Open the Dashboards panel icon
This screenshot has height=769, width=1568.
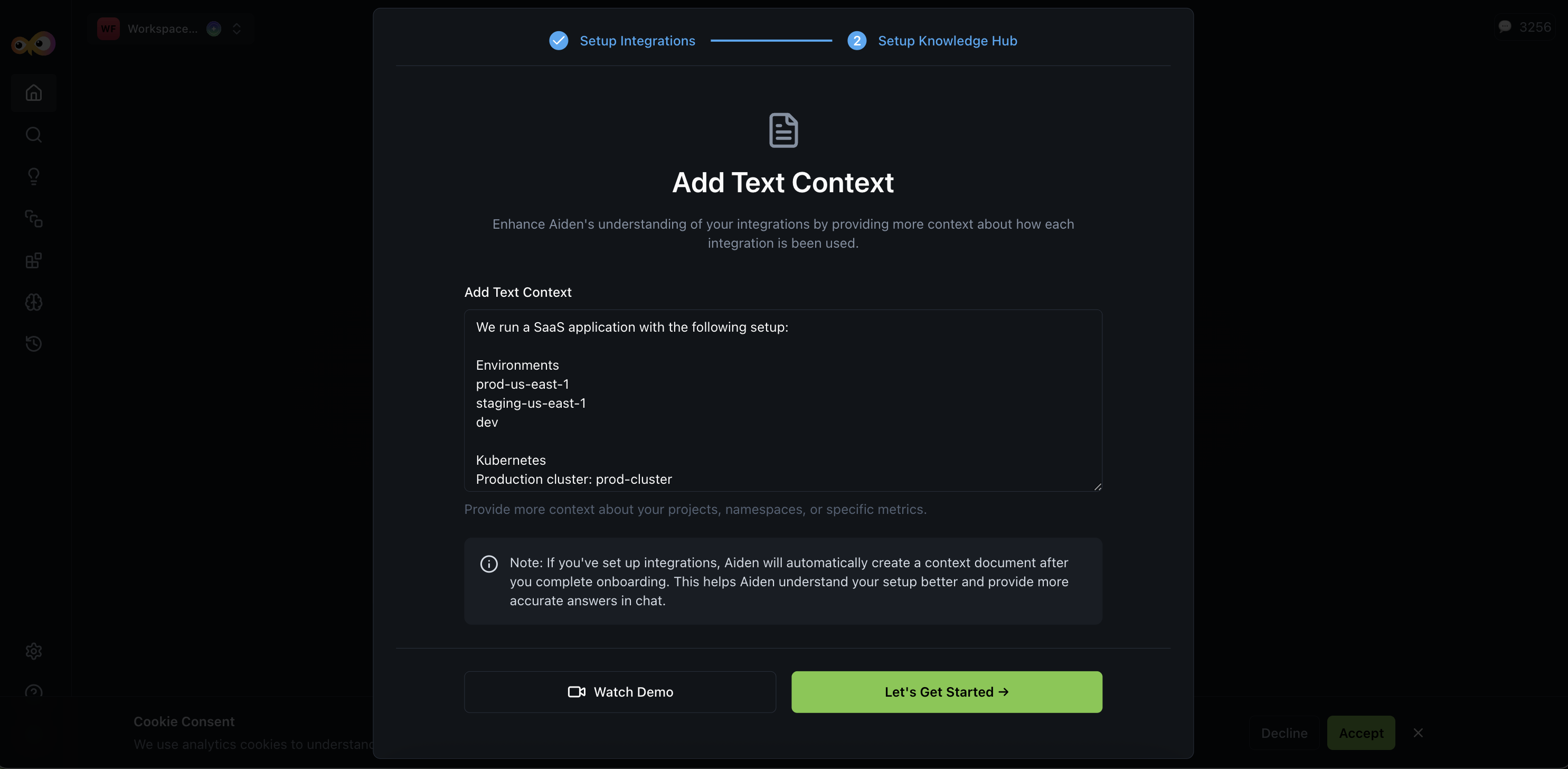click(33, 260)
